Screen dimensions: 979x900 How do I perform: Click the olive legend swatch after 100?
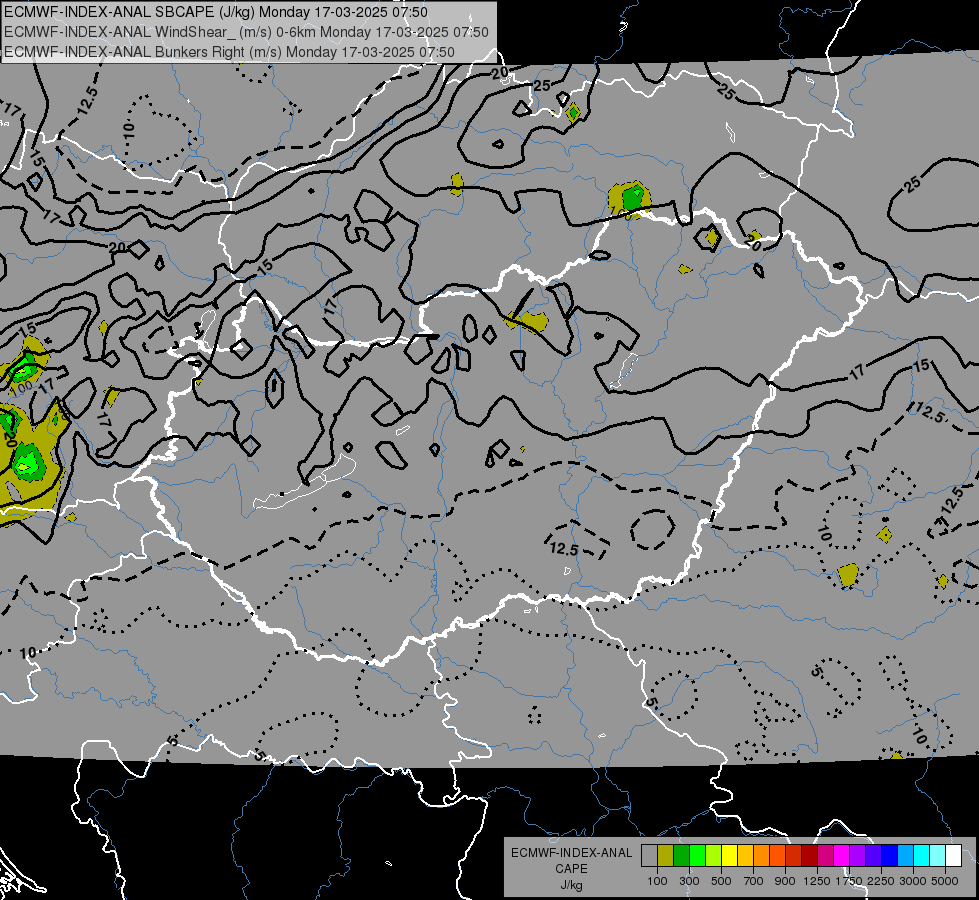coord(666,855)
